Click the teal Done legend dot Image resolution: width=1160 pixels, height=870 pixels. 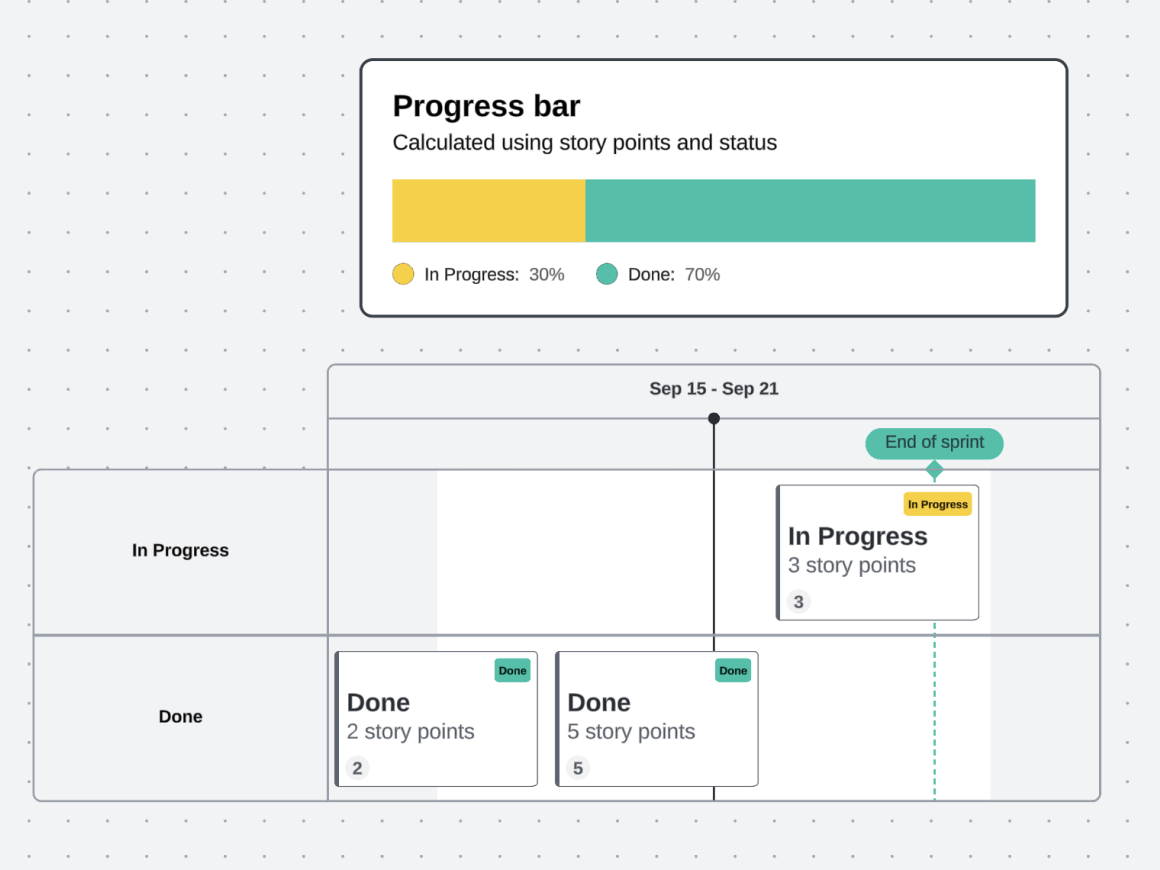(607, 274)
